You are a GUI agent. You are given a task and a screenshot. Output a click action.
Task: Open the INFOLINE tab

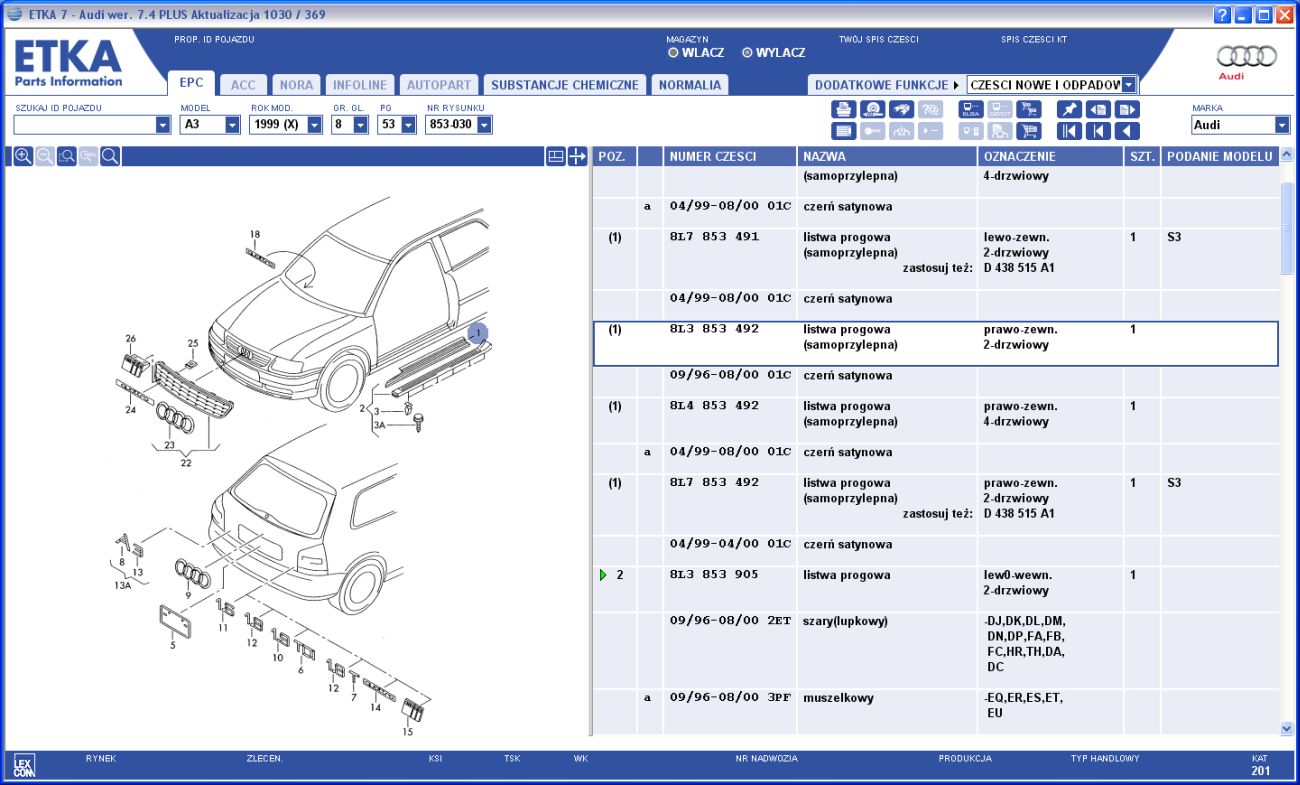pyautogui.click(x=360, y=85)
